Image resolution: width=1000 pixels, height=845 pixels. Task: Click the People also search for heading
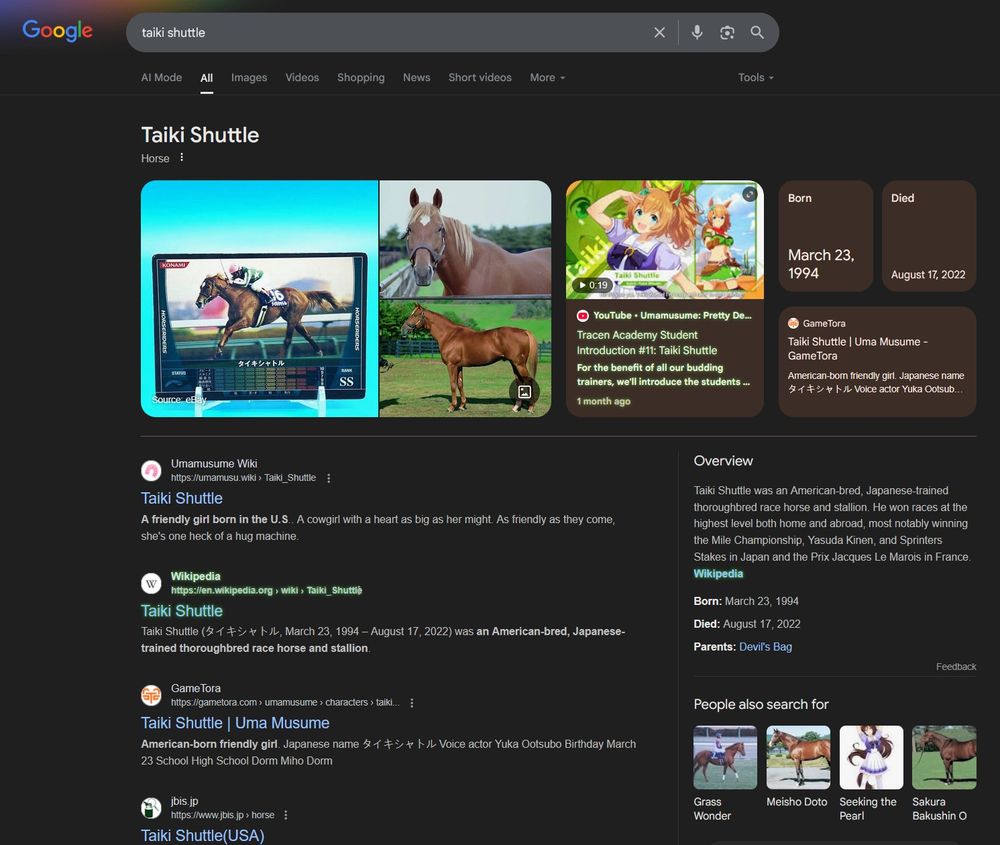point(761,705)
